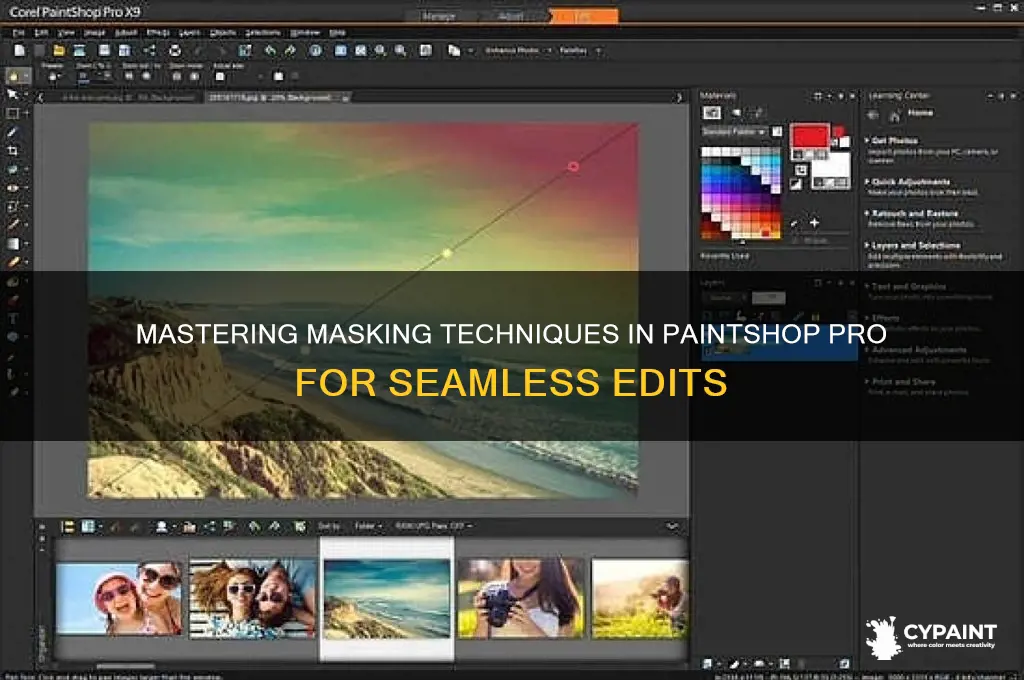This screenshot has height=680, width=1024.
Task: Click the Zoom In magnifier in the toolbar
Action: [400, 50]
